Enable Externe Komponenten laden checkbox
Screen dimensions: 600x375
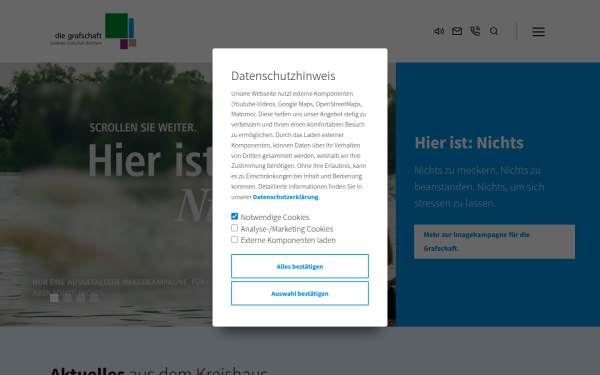point(235,240)
